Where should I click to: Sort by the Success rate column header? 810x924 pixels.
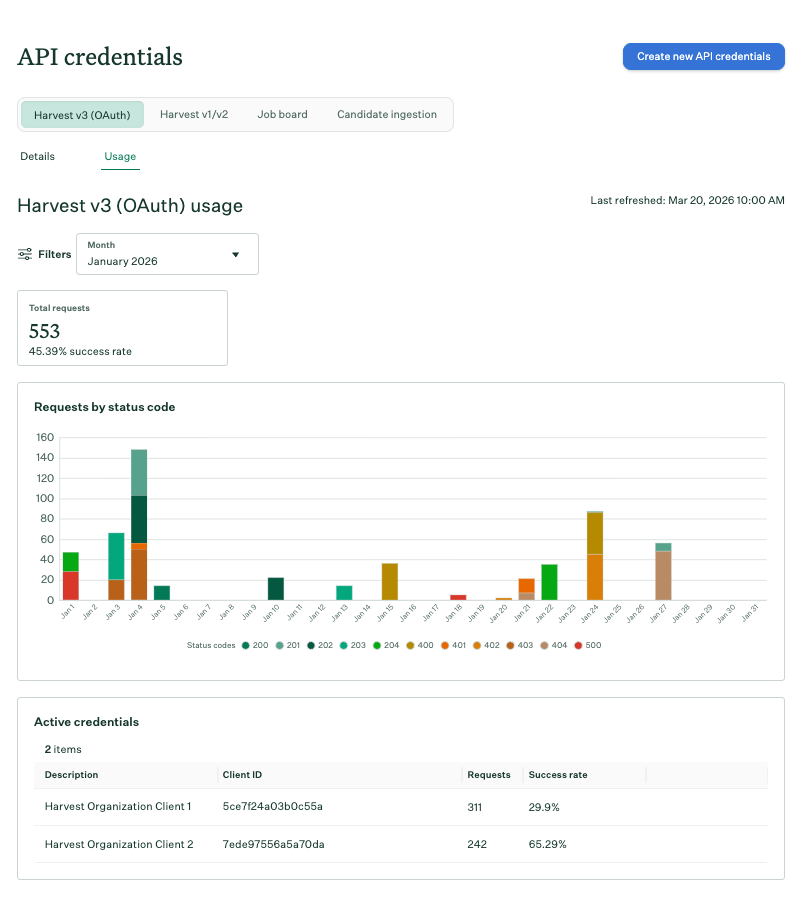tap(558, 775)
